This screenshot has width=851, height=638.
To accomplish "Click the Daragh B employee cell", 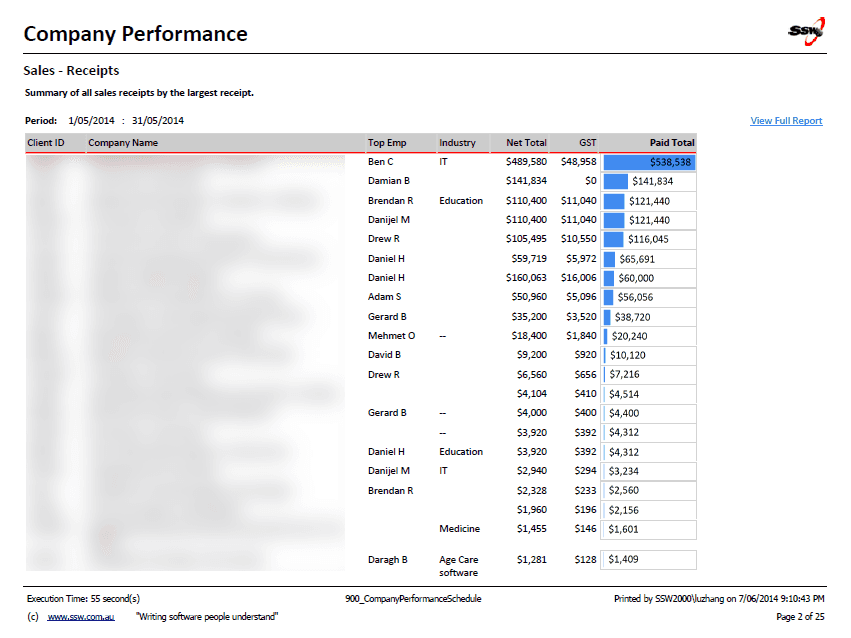I will (x=387, y=560).
